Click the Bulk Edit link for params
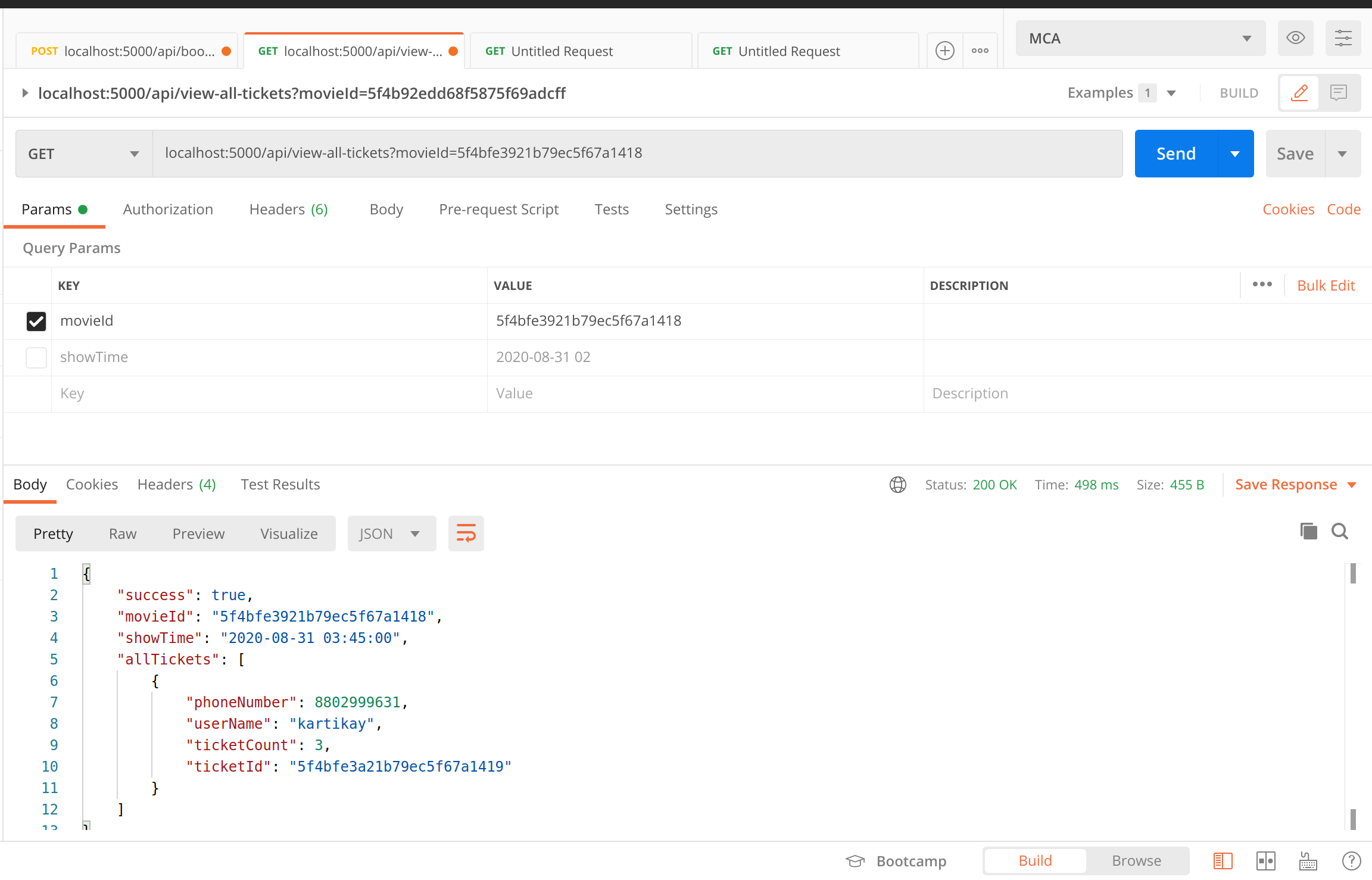1372x880 pixels. click(1324, 285)
